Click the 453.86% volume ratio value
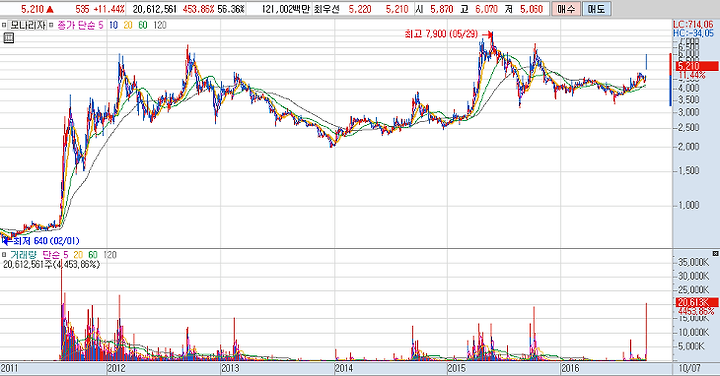The height and width of the screenshot is (376, 720). point(198,9)
